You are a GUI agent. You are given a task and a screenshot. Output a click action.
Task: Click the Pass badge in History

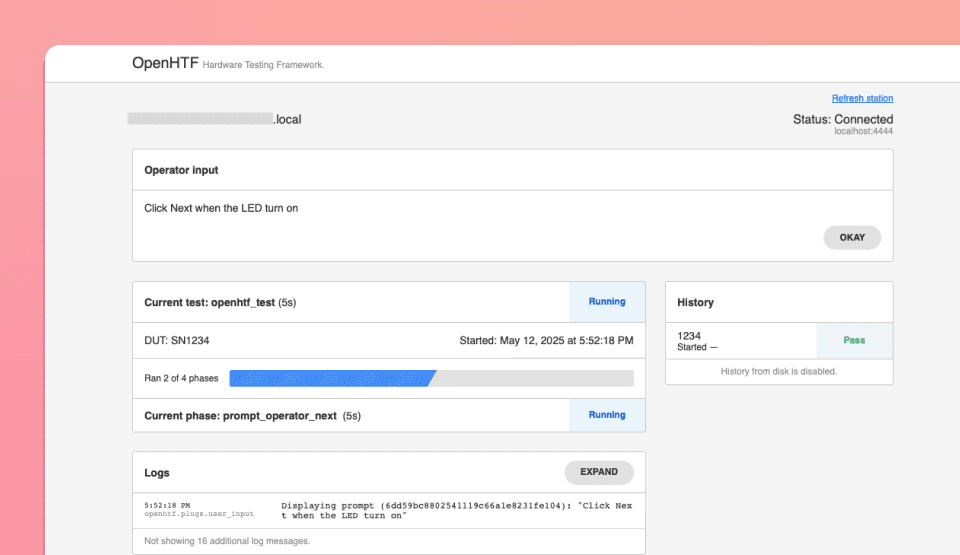coord(854,340)
